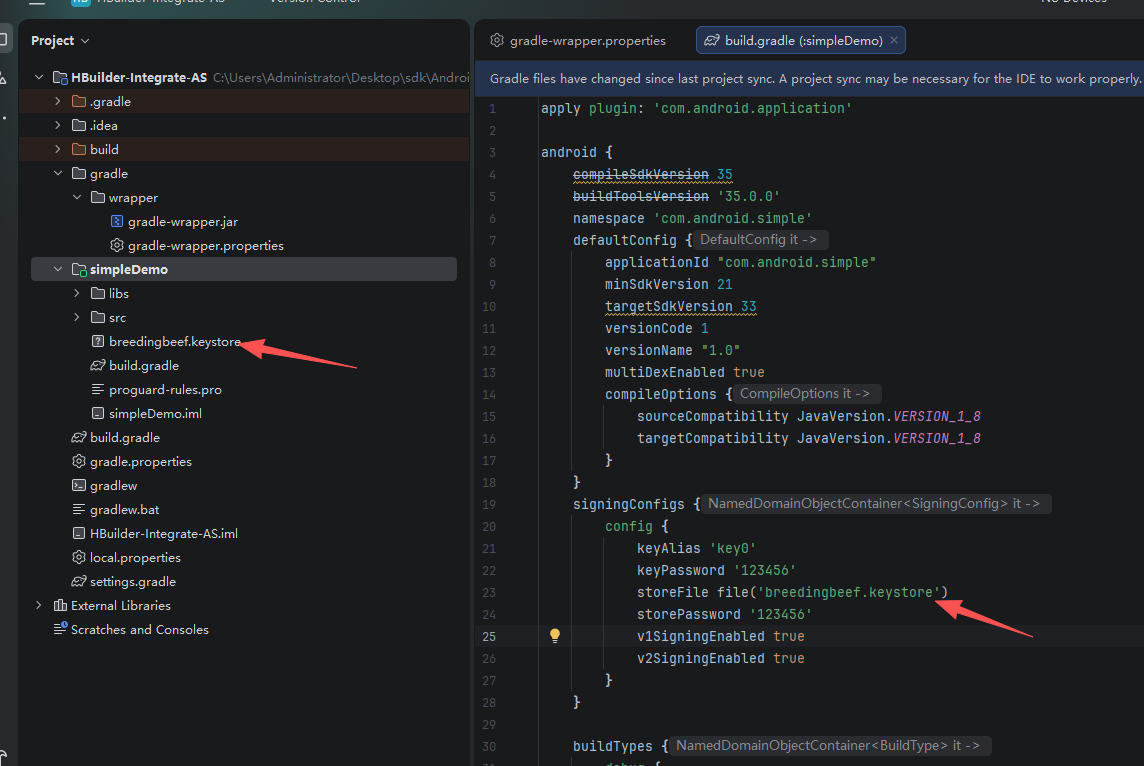Viewport: 1144px width, 766px height.
Task: Click compileSdkVersion on line 4
Action: click(x=641, y=174)
